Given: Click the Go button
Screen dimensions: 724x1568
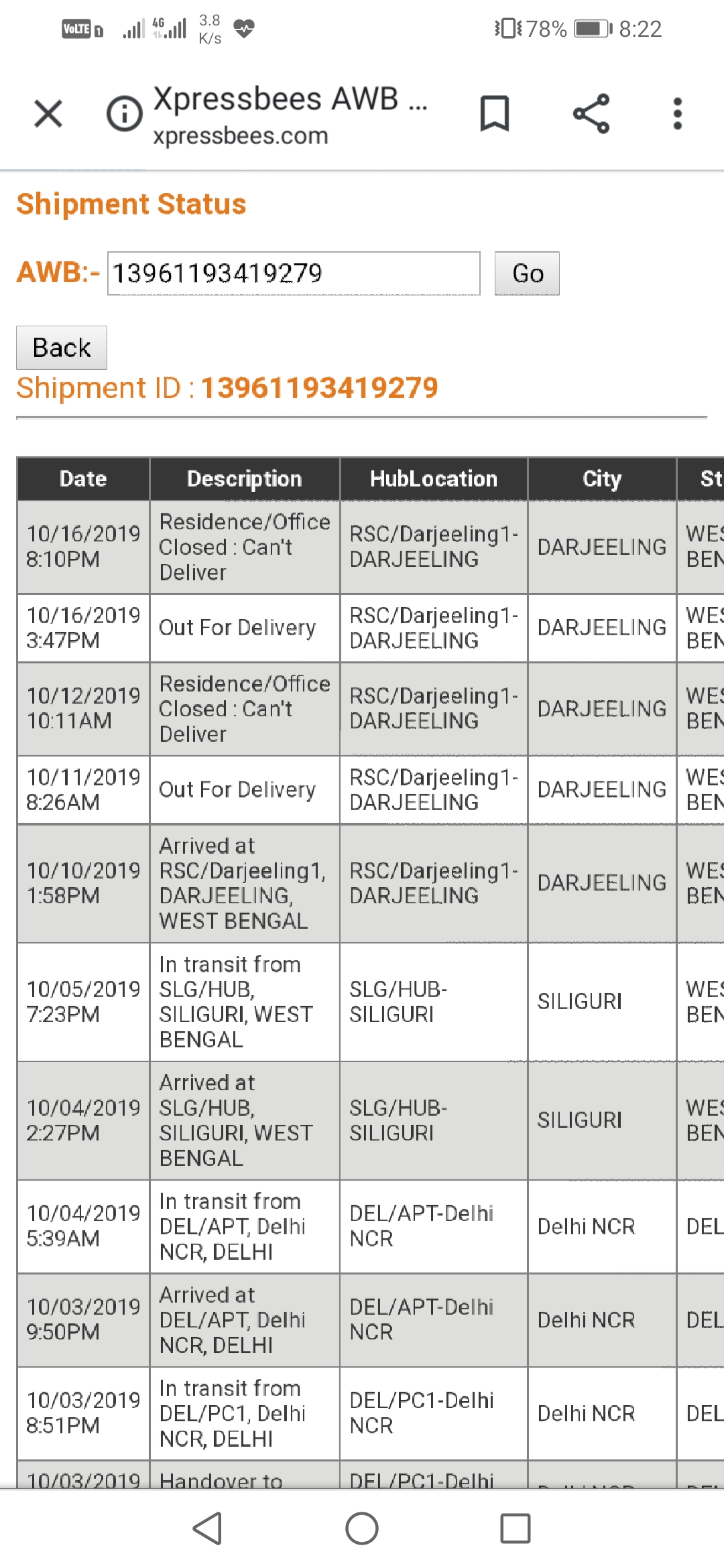Looking at the screenshot, I should pyautogui.click(x=527, y=273).
